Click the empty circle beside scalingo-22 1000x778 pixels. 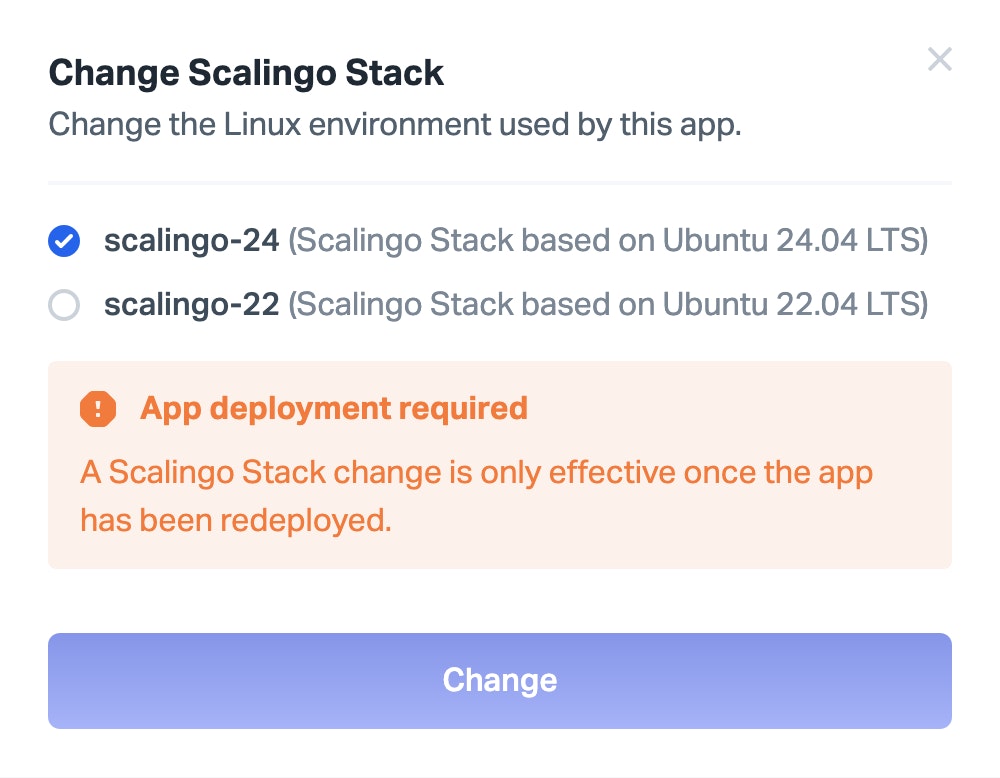[x=65, y=305]
